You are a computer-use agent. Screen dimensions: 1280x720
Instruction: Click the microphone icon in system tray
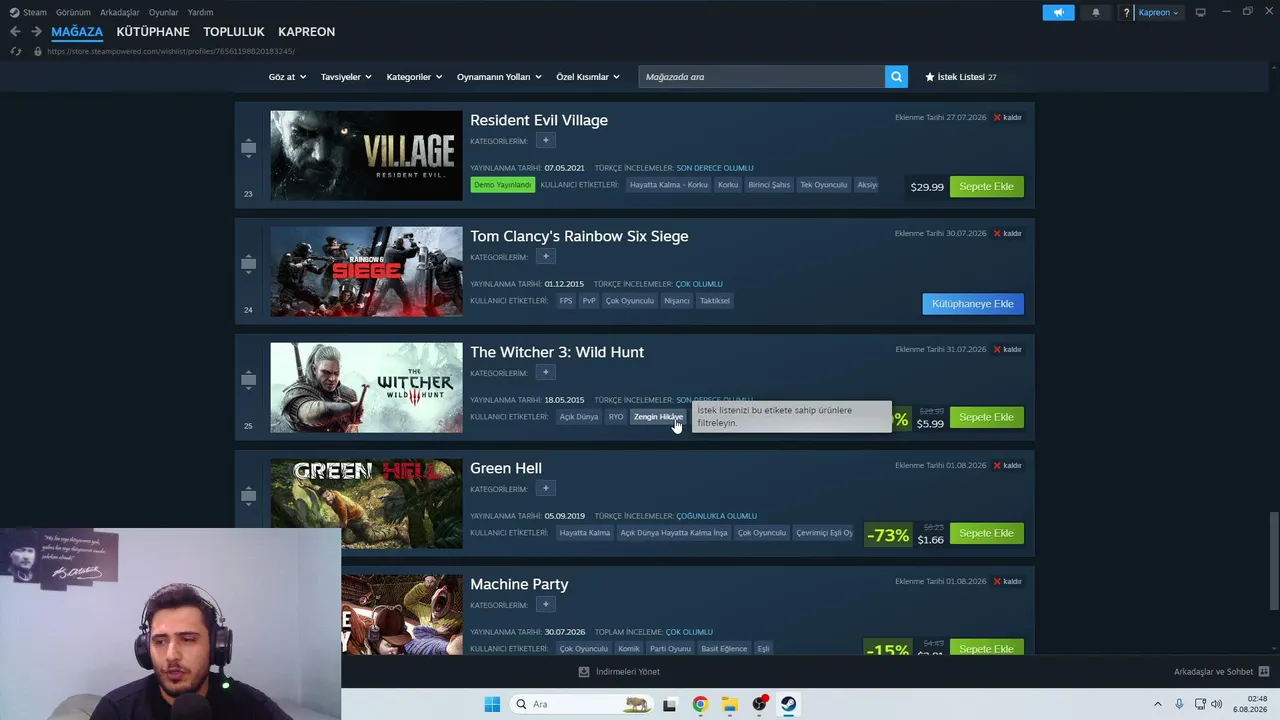click(x=1179, y=704)
